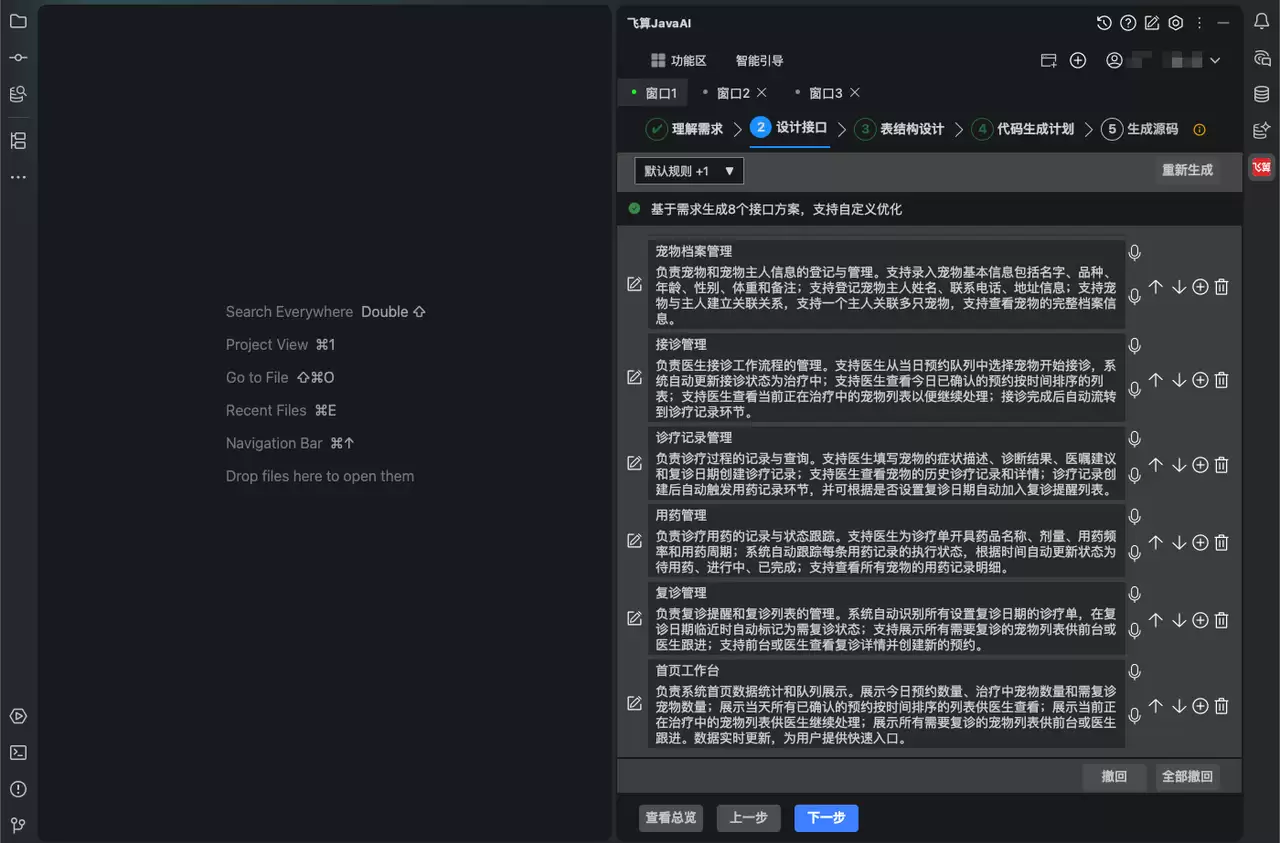
Task: Close the 窗口3 tab
Action: 853,93
